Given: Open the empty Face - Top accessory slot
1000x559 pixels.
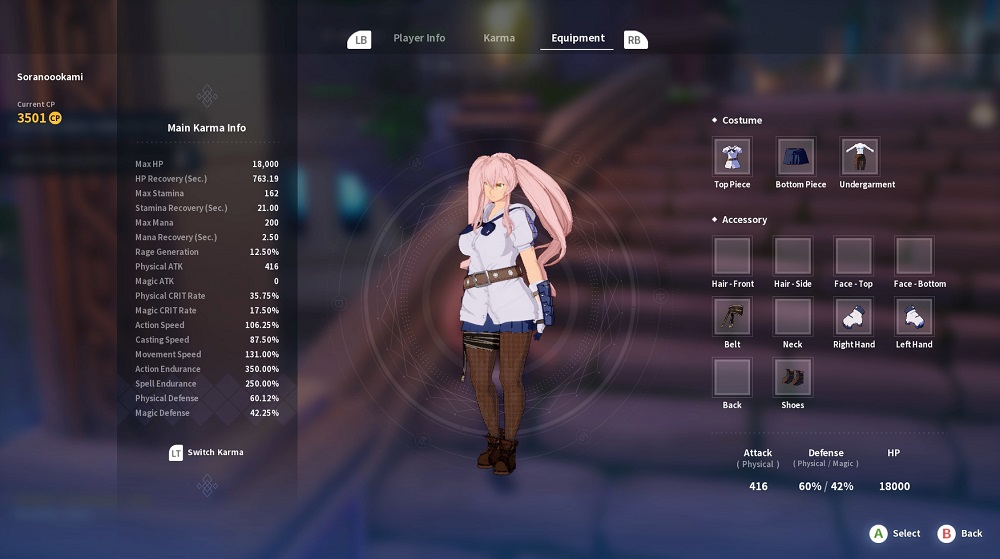Looking at the screenshot, I should [853, 256].
